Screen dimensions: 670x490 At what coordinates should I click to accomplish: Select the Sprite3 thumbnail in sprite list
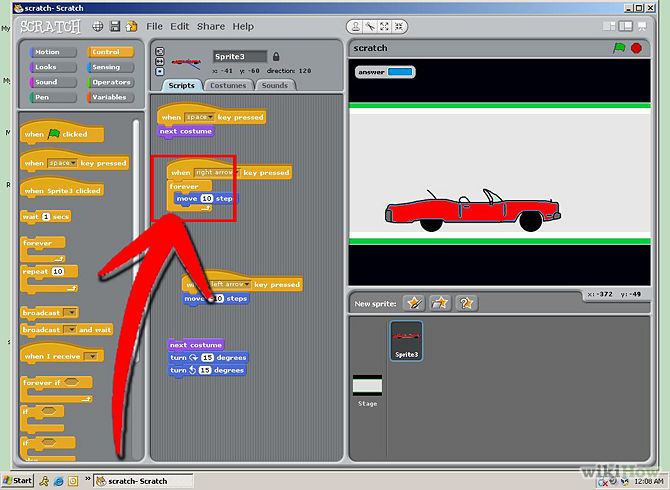click(x=406, y=341)
